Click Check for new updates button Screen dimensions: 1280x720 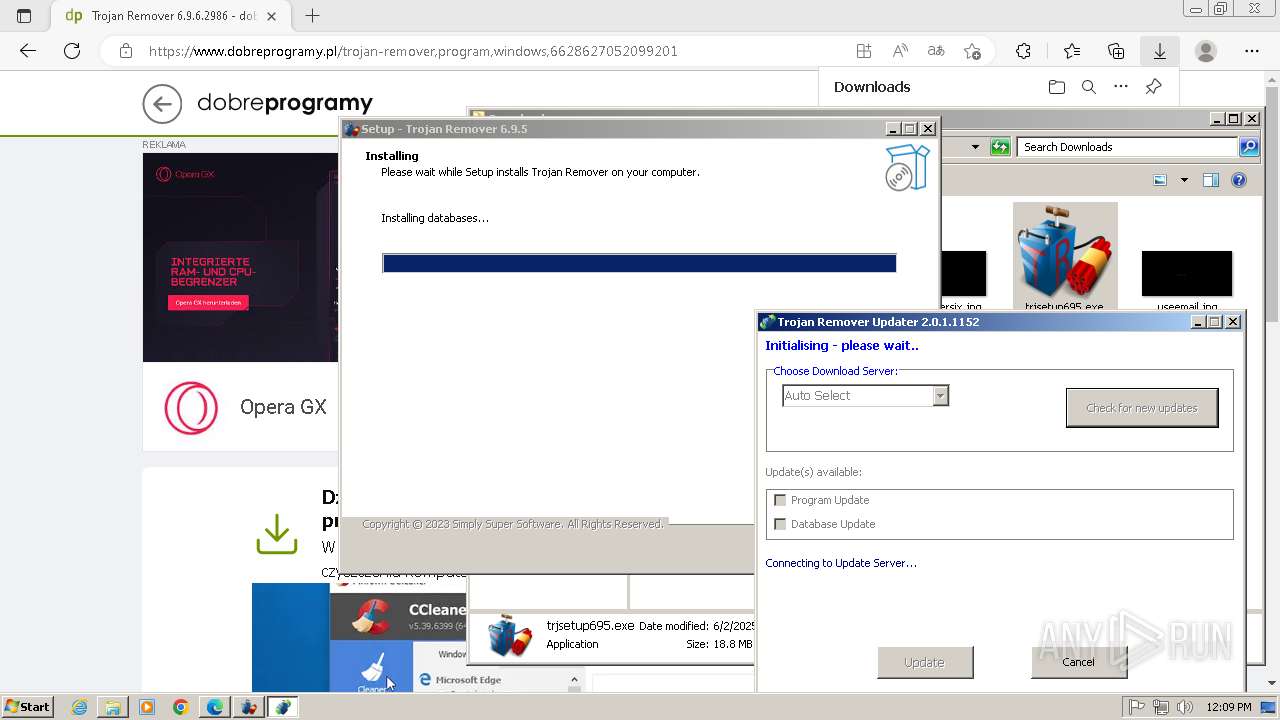coord(1142,408)
